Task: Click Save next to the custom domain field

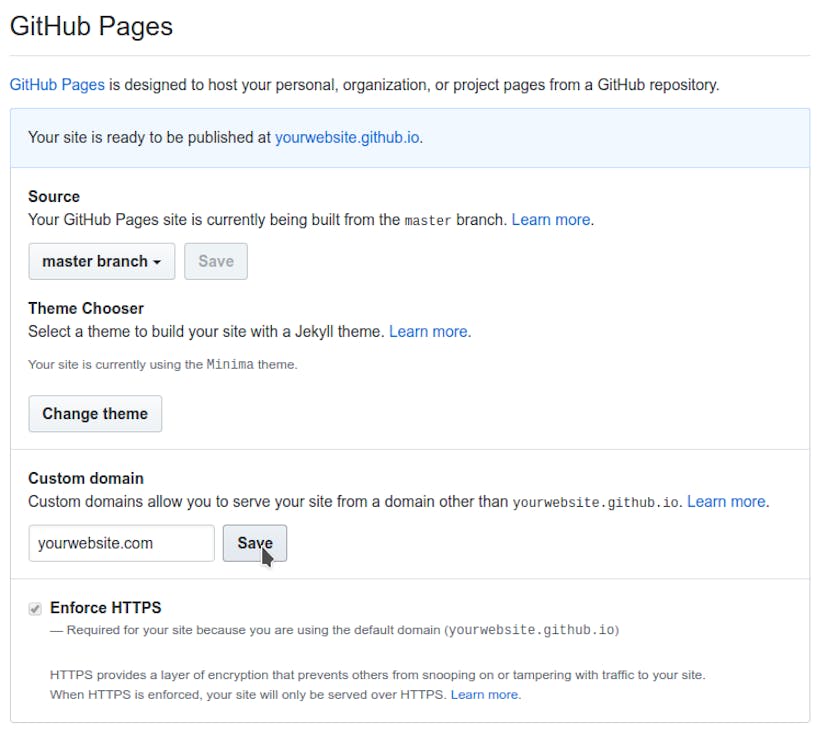Action: pyautogui.click(x=254, y=543)
